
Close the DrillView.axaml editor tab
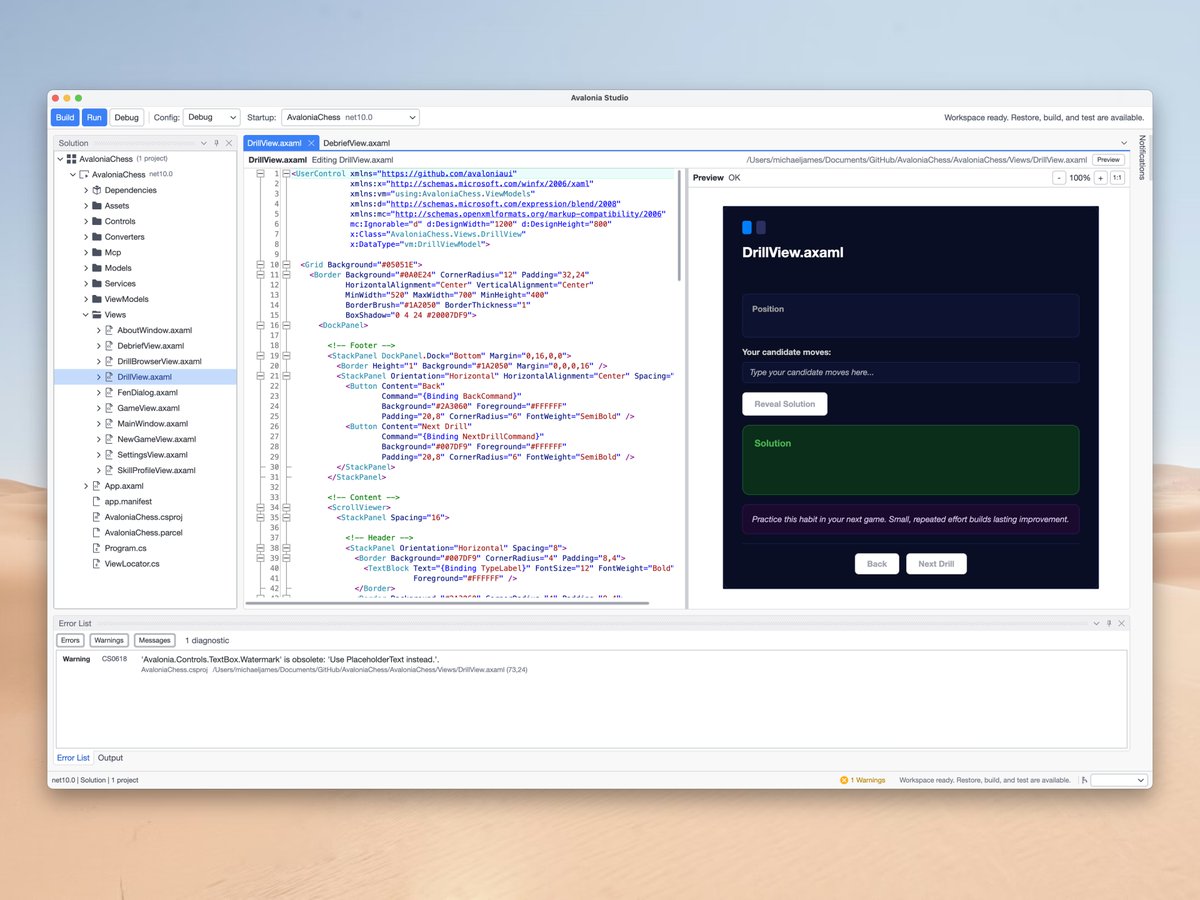(311, 143)
